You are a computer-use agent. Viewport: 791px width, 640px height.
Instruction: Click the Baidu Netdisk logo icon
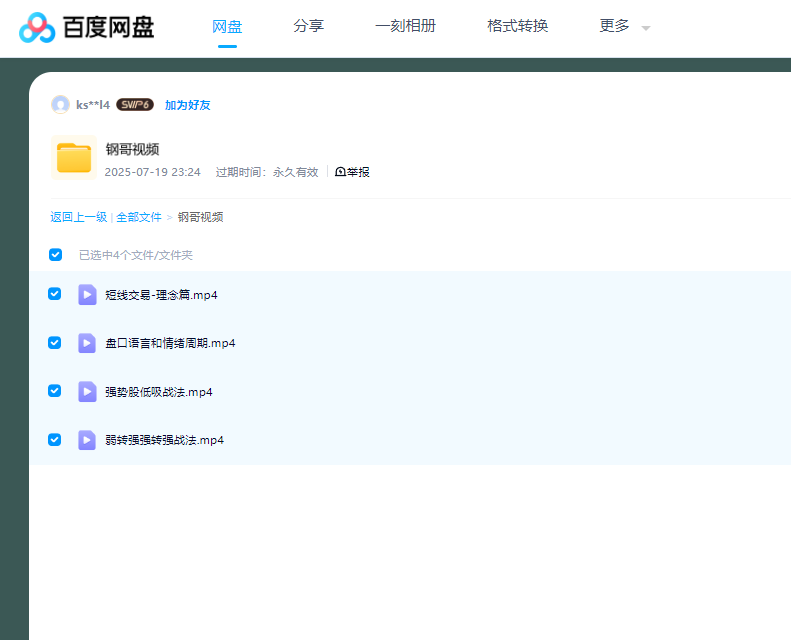(x=37, y=28)
